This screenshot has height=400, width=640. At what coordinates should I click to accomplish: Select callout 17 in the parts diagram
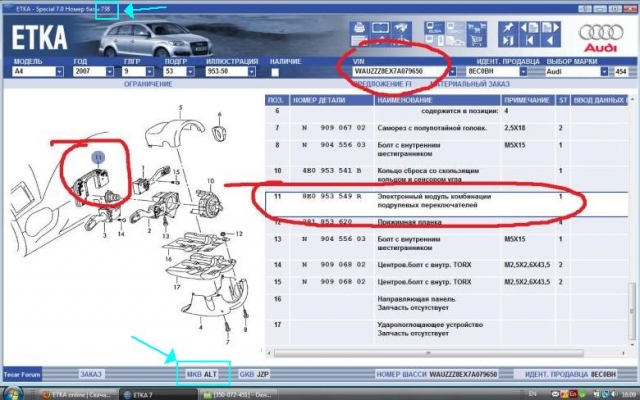pos(177,287)
